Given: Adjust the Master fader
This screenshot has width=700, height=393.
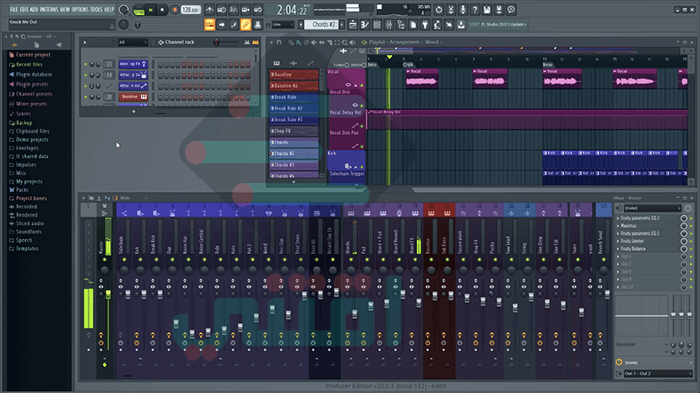Looking at the screenshot, I should point(108,294).
